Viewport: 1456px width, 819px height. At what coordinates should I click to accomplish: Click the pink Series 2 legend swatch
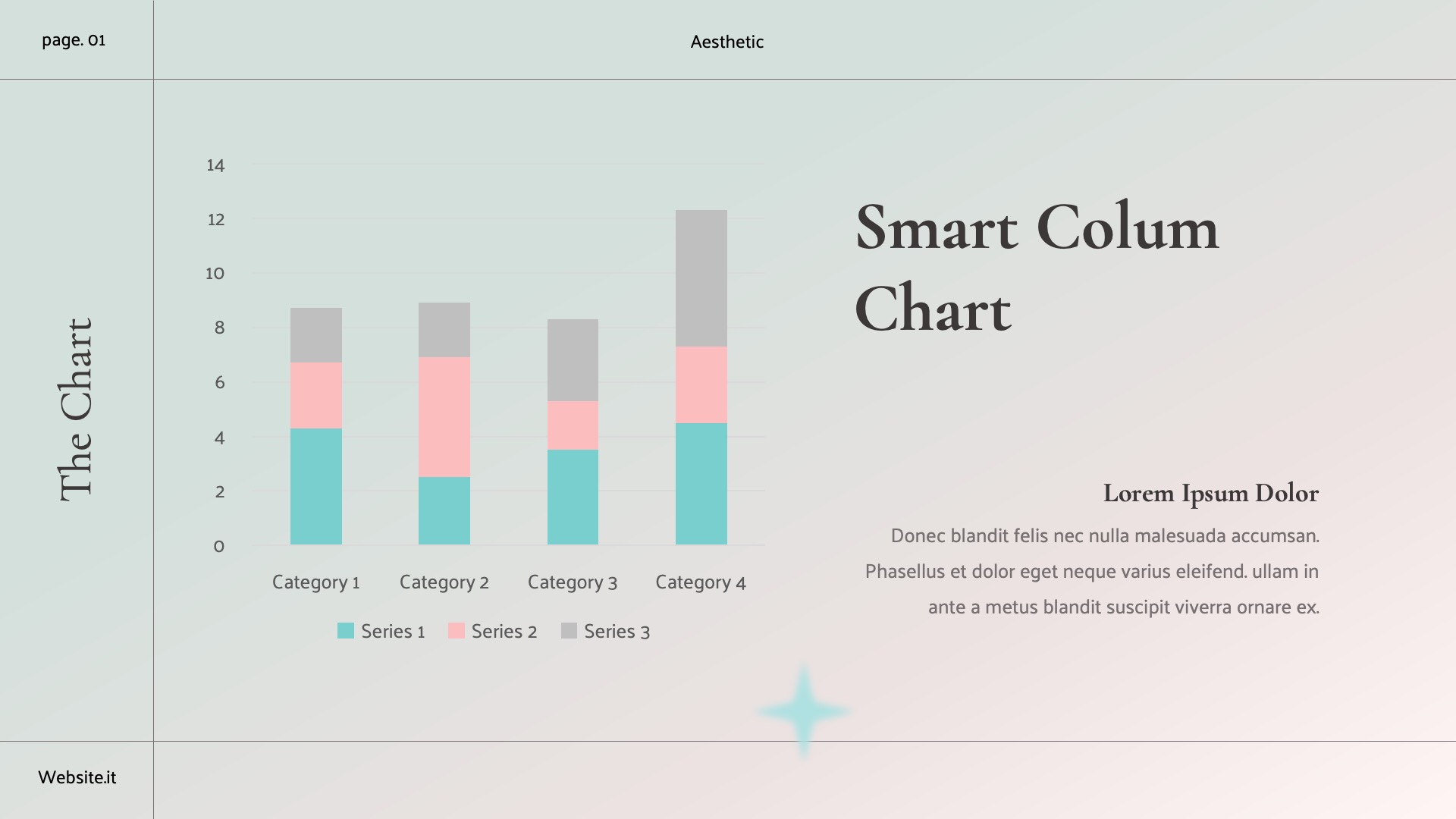click(x=456, y=631)
